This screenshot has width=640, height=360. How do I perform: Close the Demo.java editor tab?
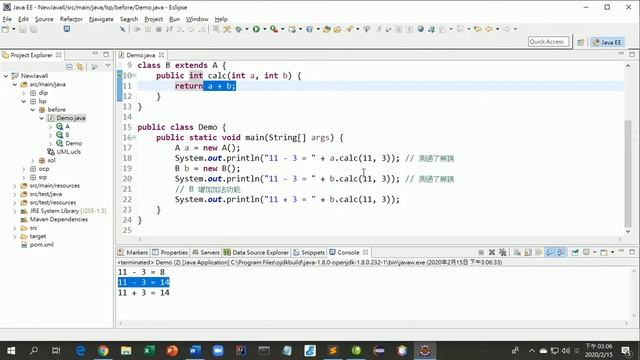162,55
